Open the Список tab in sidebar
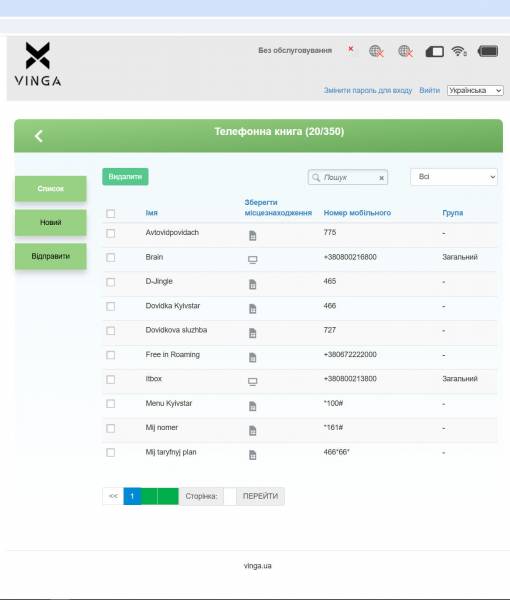This screenshot has width=510, height=600. pyautogui.click(x=51, y=189)
